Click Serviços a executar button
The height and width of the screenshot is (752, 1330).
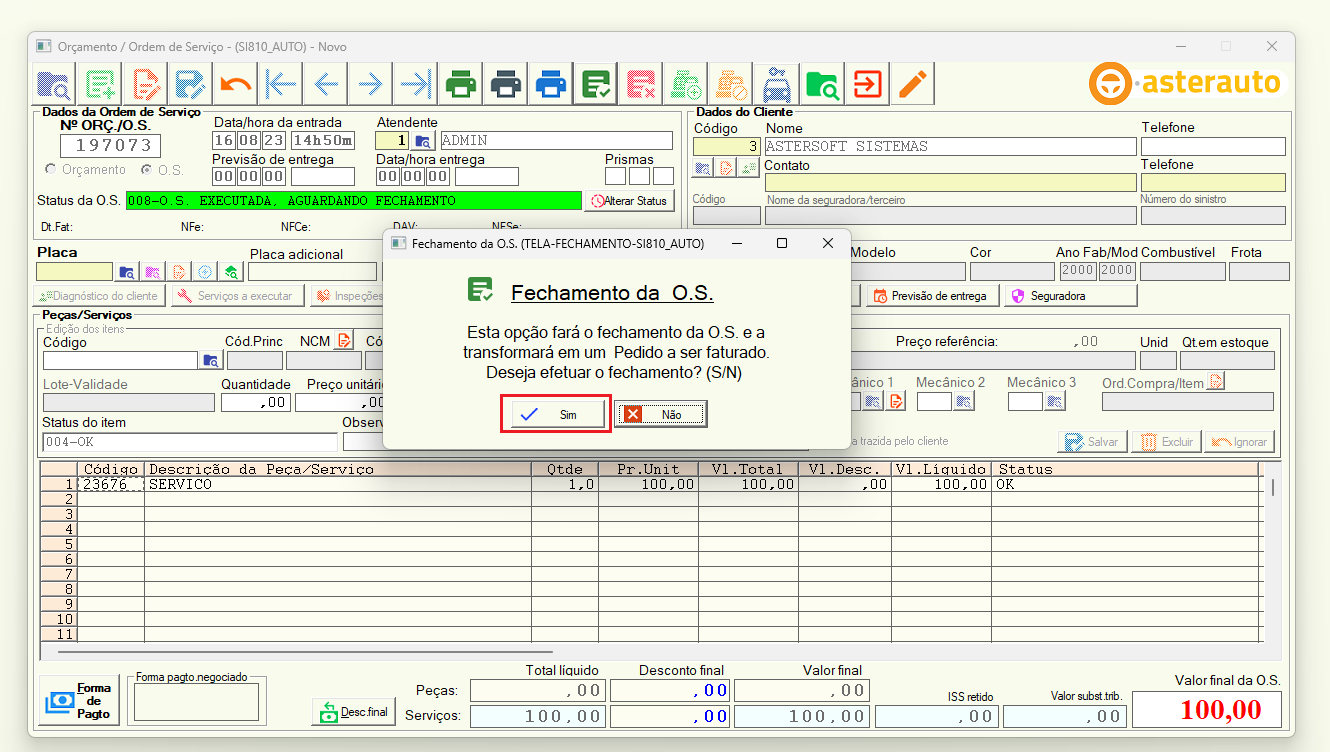pyautogui.click(x=237, y=296)
